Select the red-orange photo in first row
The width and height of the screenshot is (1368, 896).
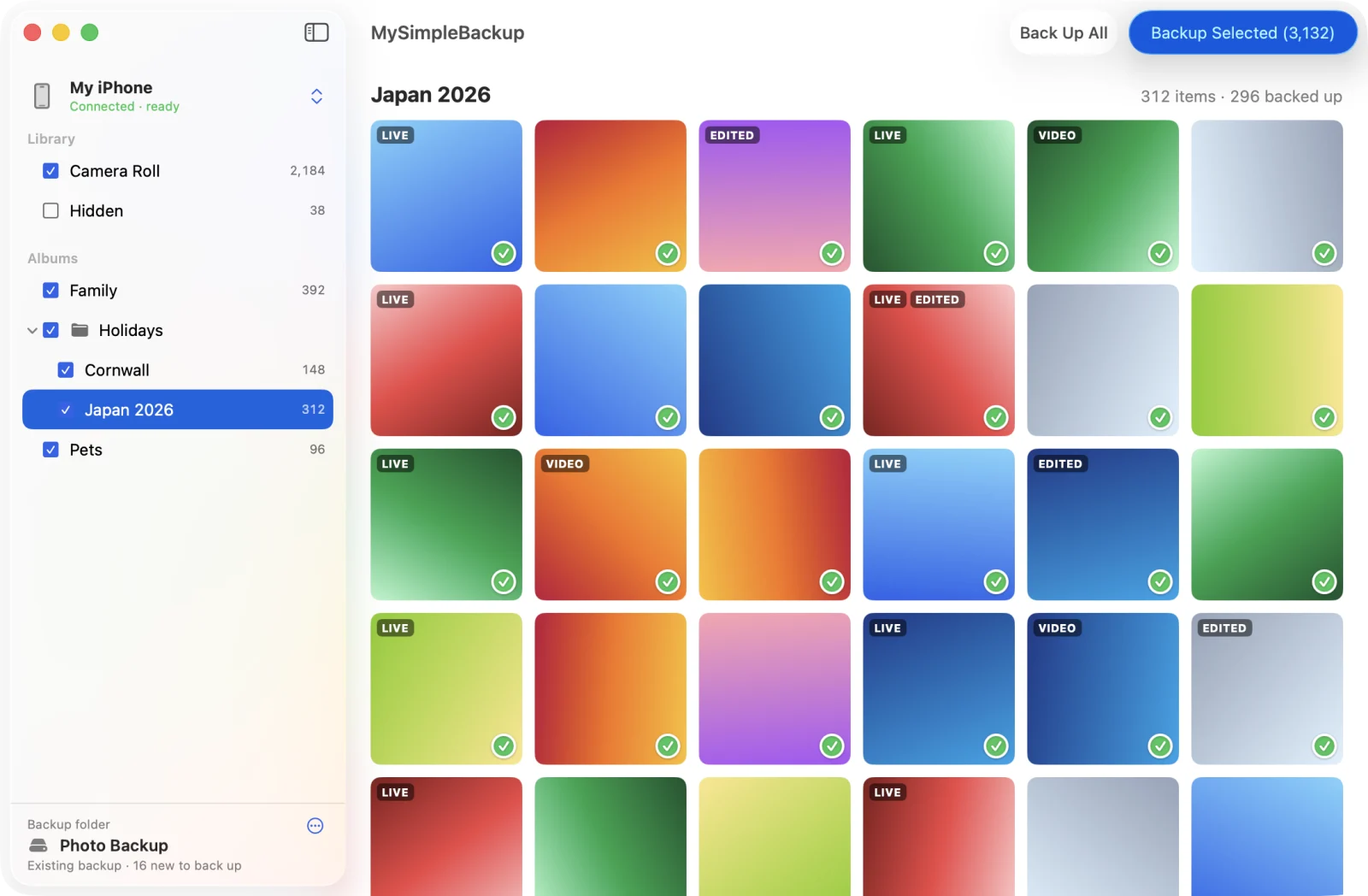click(x=610, y=196)
